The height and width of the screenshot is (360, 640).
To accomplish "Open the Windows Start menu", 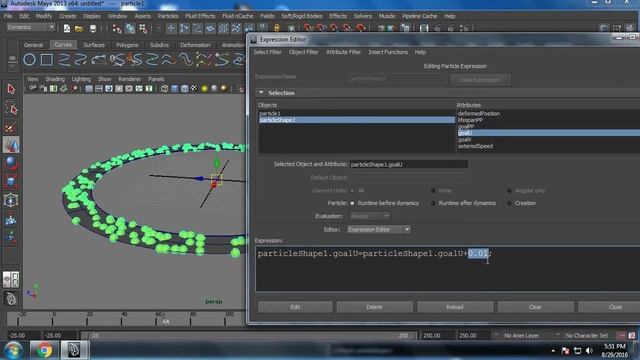I will coord(14,350).
